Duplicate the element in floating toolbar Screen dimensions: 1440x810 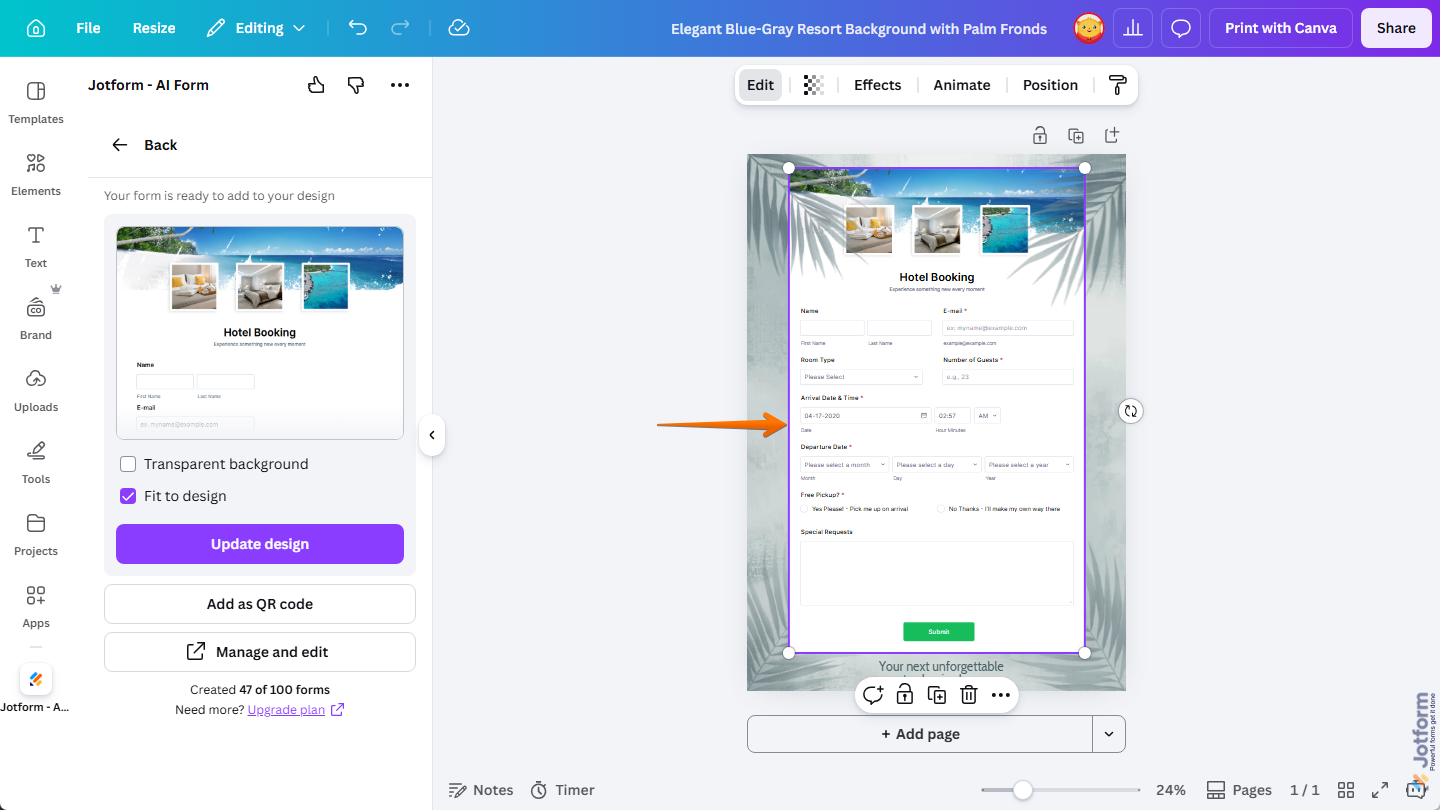pos(937,695)
